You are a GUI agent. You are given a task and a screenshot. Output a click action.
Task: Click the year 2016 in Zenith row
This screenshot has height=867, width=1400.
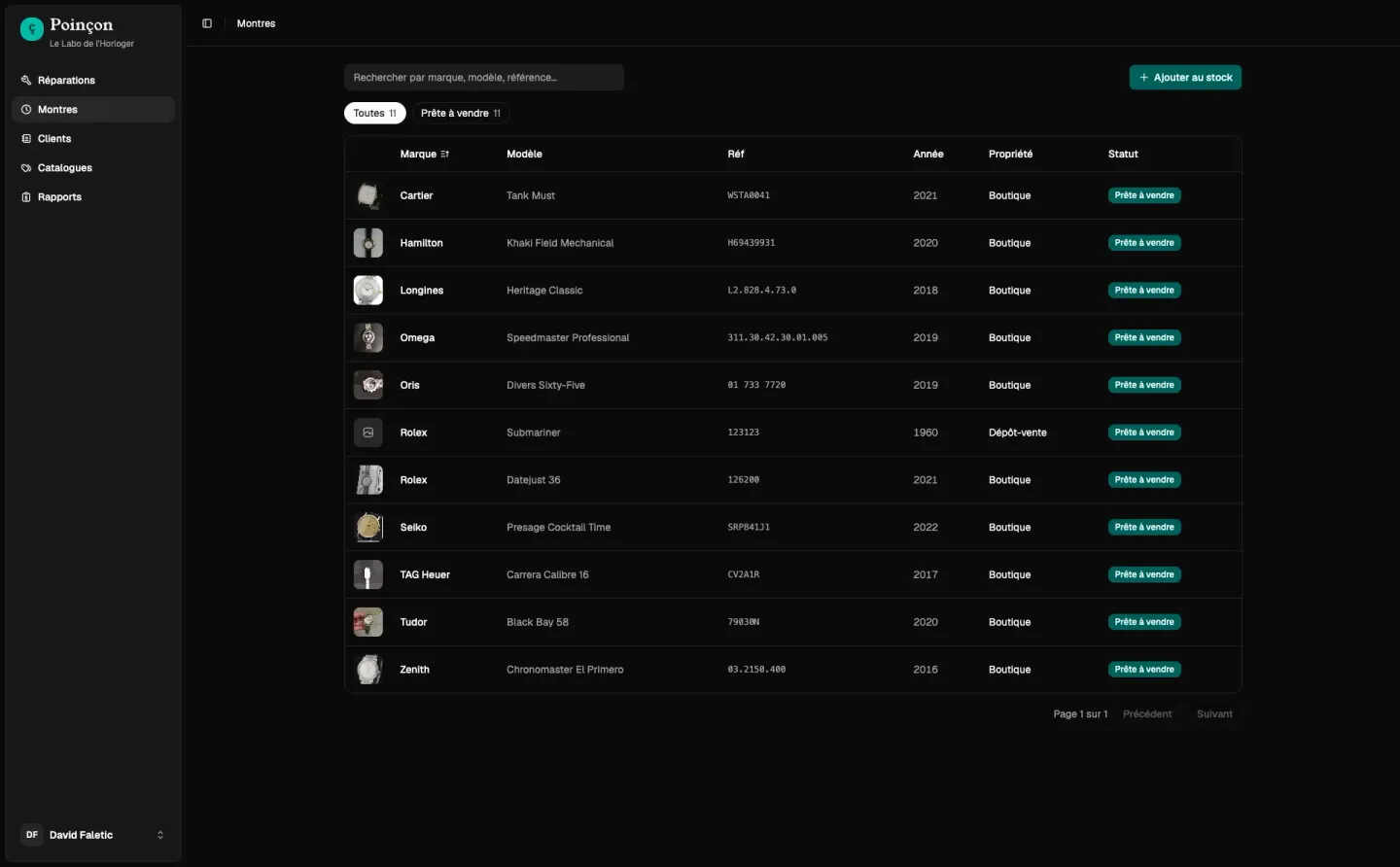[x=926, y=670]
